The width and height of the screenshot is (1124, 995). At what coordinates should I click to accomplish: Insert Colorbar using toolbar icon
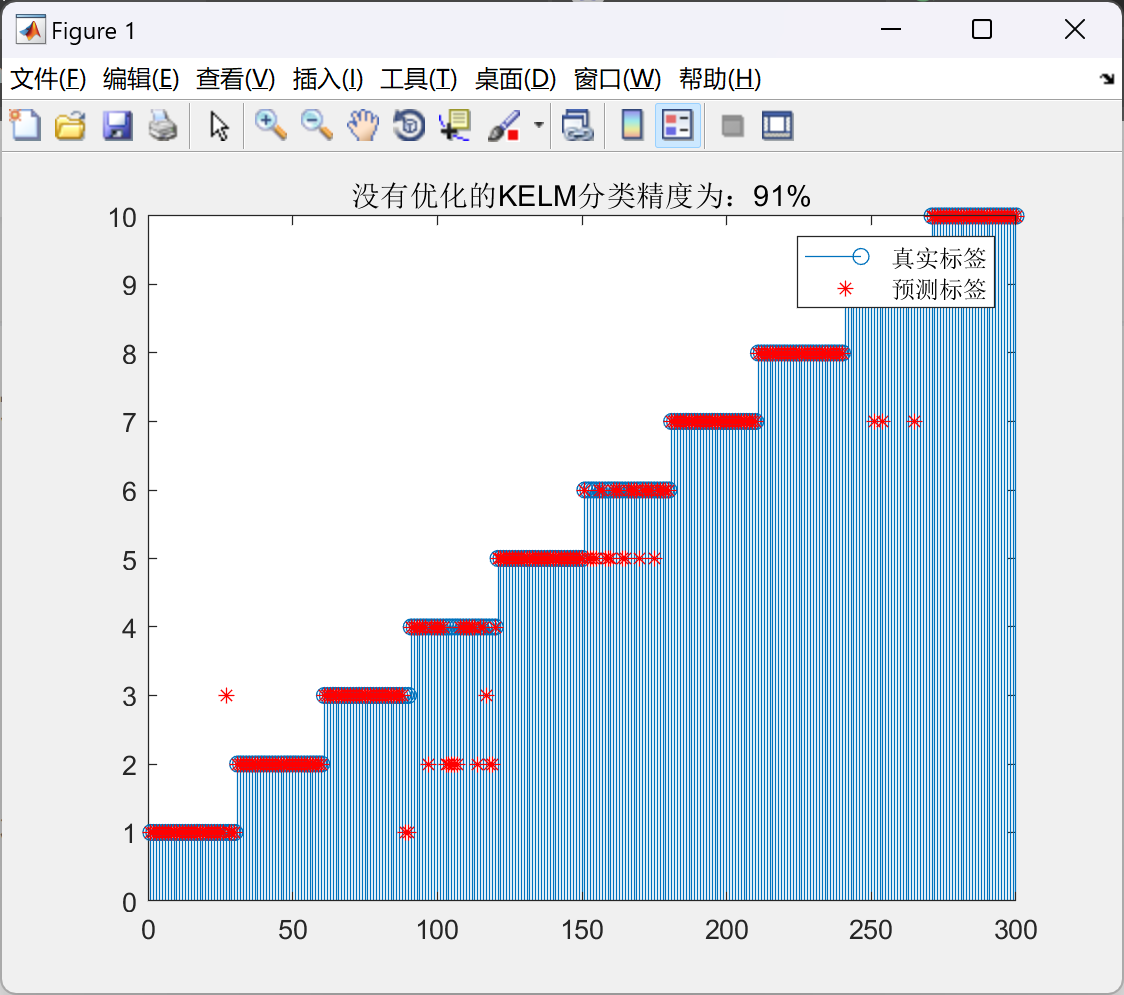[632, 125]
